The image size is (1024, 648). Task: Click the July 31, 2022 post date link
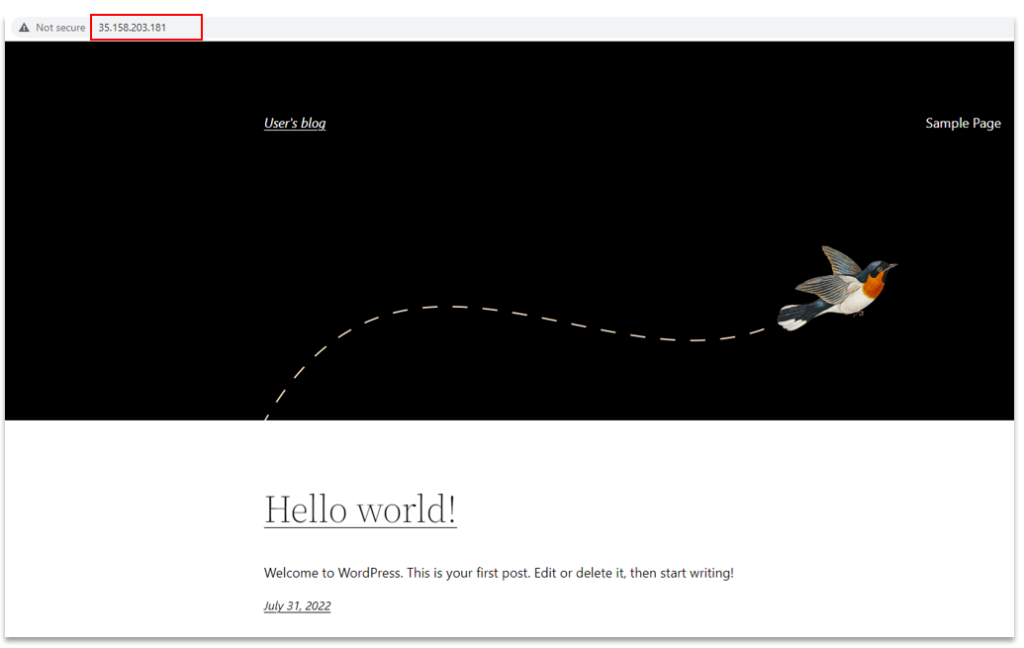coord(297,606)
